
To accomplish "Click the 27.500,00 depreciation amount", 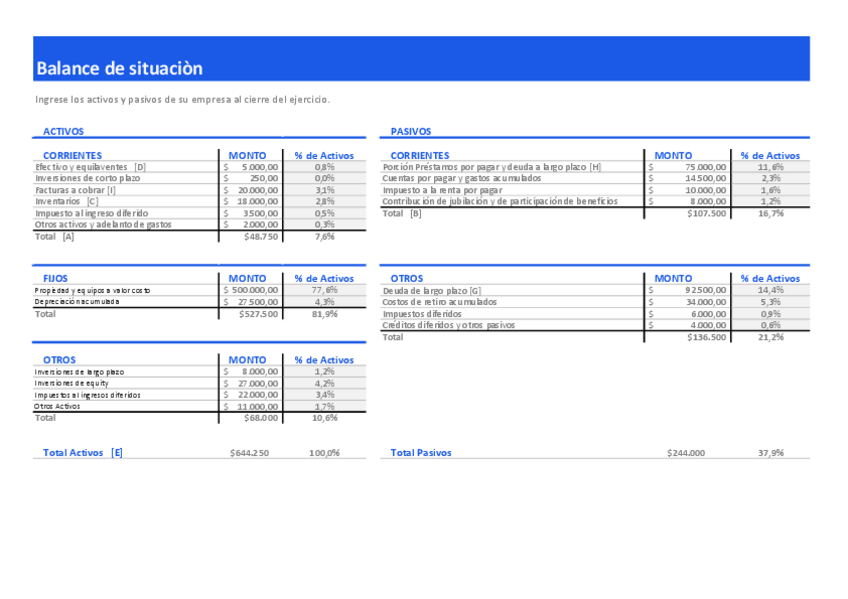I will [x=258, y=302].
